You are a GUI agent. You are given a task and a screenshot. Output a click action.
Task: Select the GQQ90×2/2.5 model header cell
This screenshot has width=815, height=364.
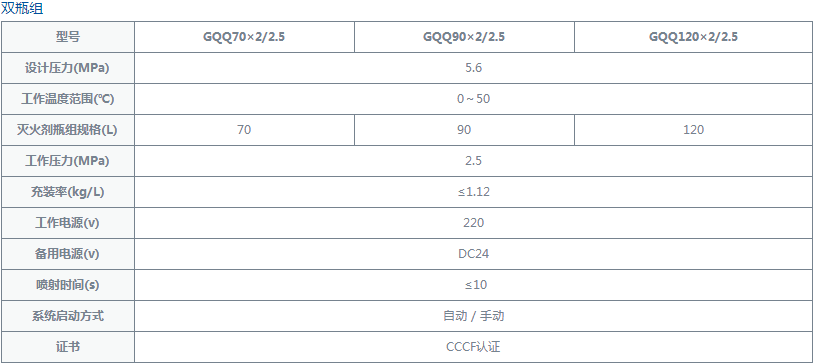click(x=464, y=37)
